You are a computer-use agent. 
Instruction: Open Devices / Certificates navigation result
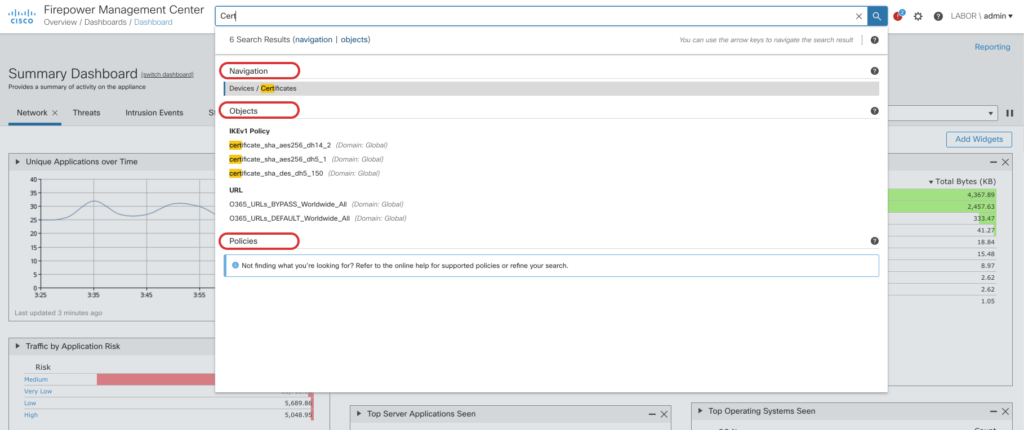(x=551, y=88)
